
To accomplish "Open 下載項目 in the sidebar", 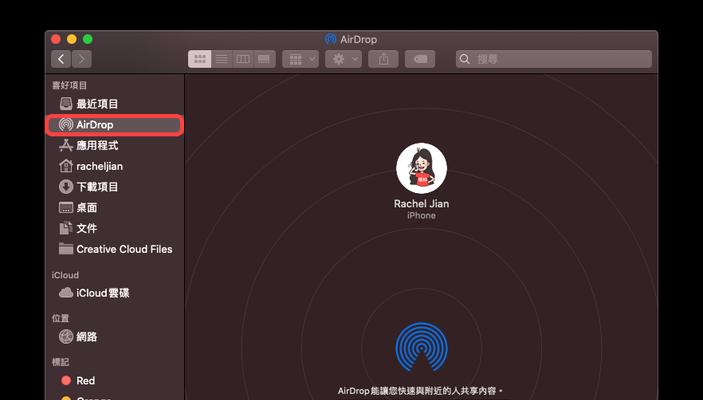I will pyautogui.click(x=115, y=187).
